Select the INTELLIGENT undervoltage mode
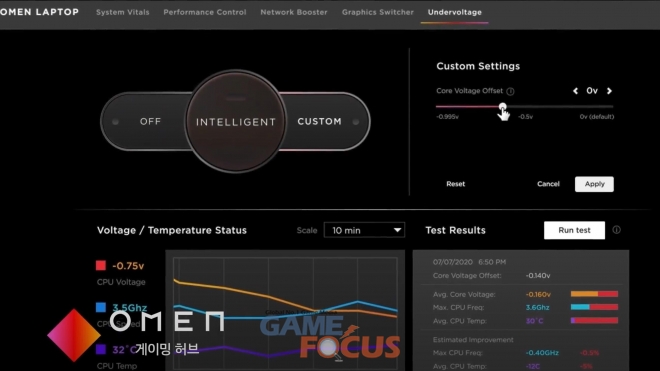The width and height of the screenshot is (660, 371). (236, 122)
